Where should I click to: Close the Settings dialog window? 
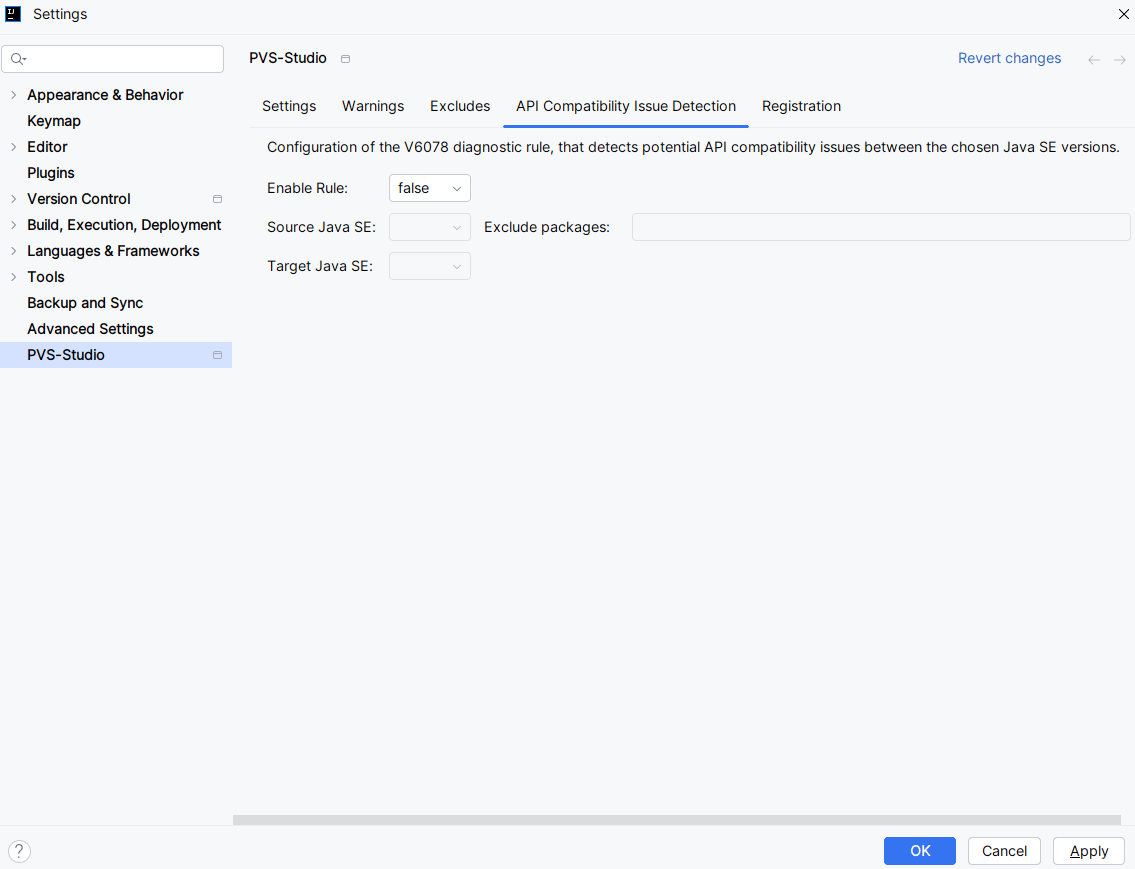[x=1123, y=14]
